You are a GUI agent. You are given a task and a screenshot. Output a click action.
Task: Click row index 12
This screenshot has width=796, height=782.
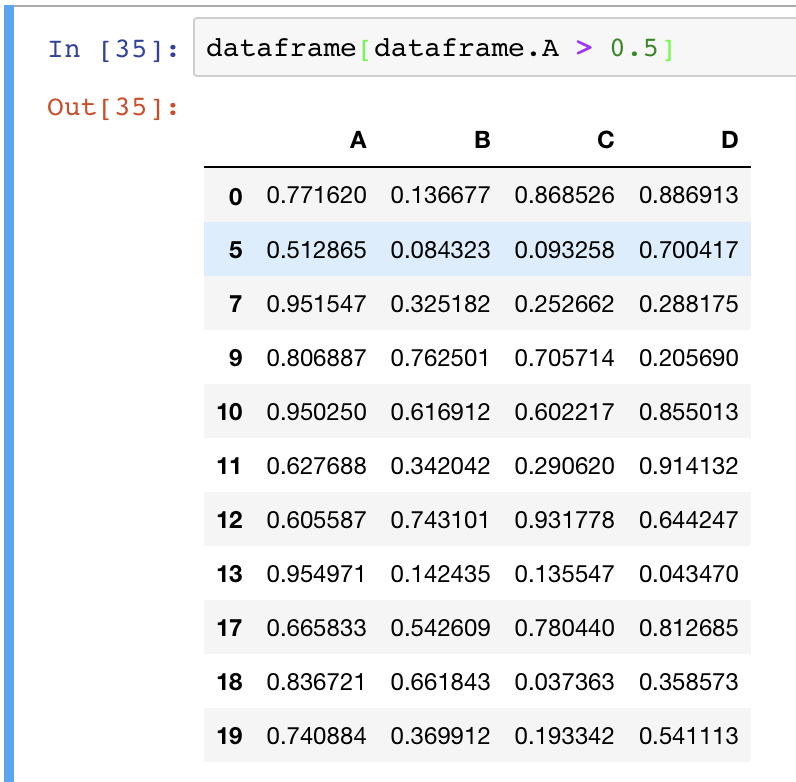click(229, 520)
